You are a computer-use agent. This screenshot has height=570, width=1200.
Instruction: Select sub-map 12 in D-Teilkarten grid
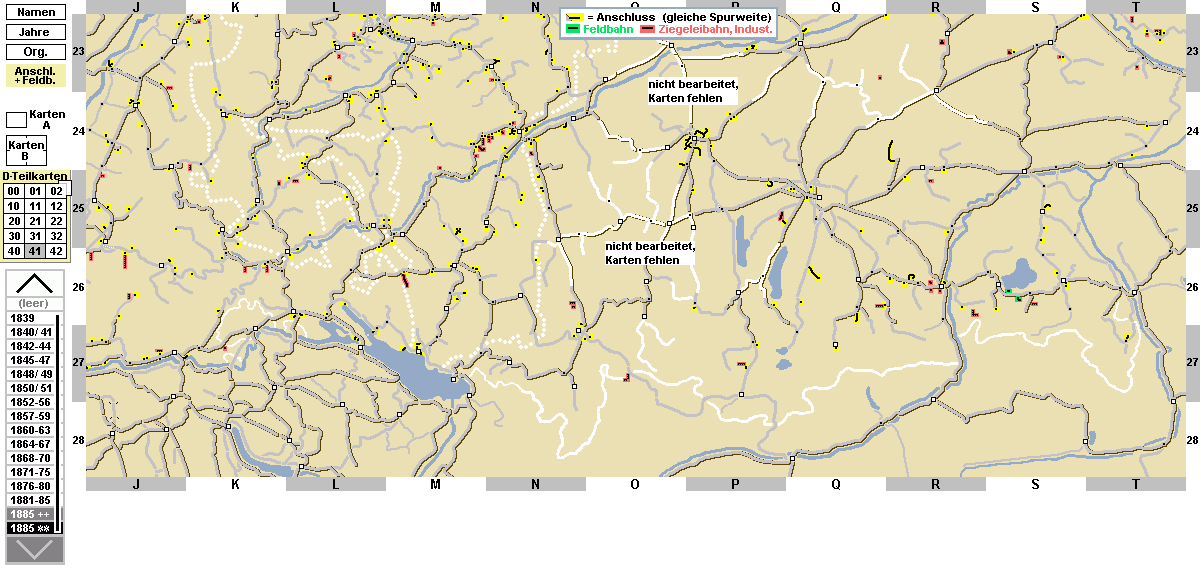[x=56, y=206]
